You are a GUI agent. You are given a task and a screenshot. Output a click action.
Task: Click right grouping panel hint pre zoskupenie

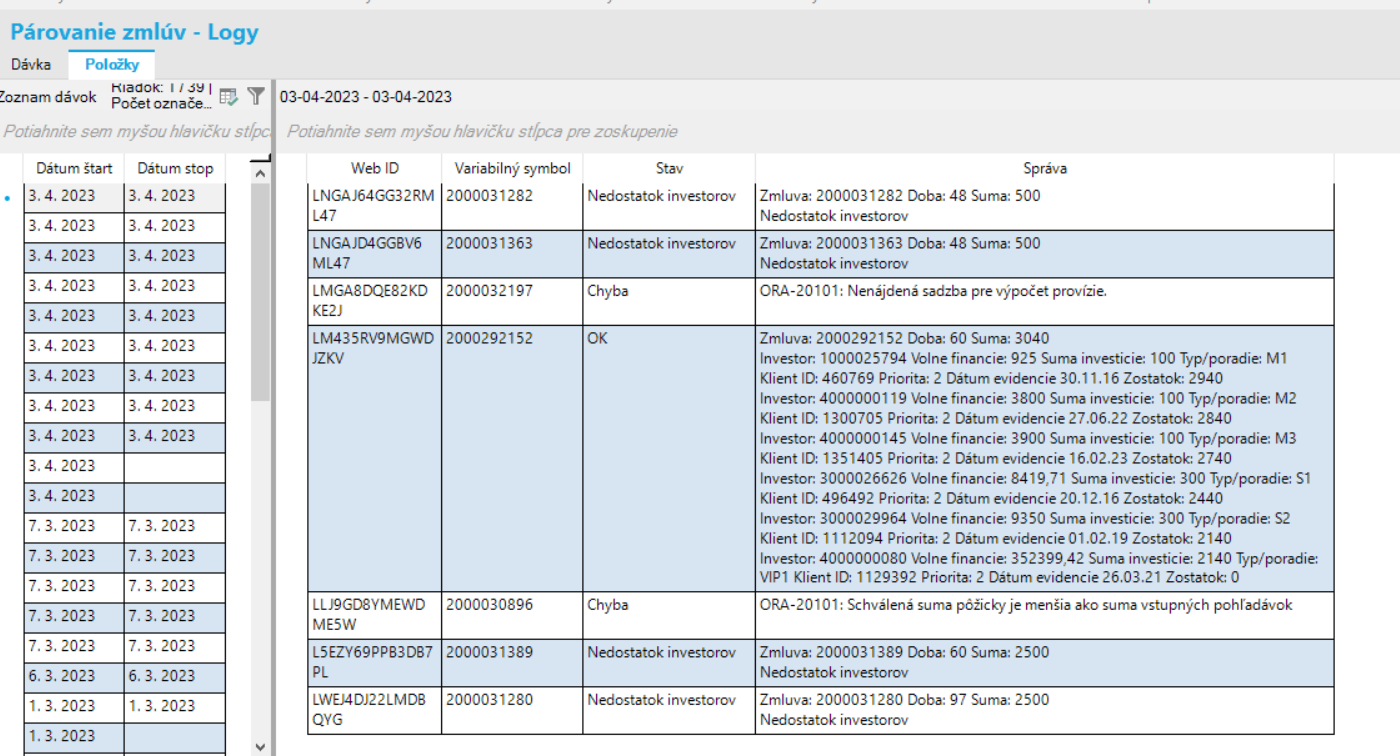point(483,131)
